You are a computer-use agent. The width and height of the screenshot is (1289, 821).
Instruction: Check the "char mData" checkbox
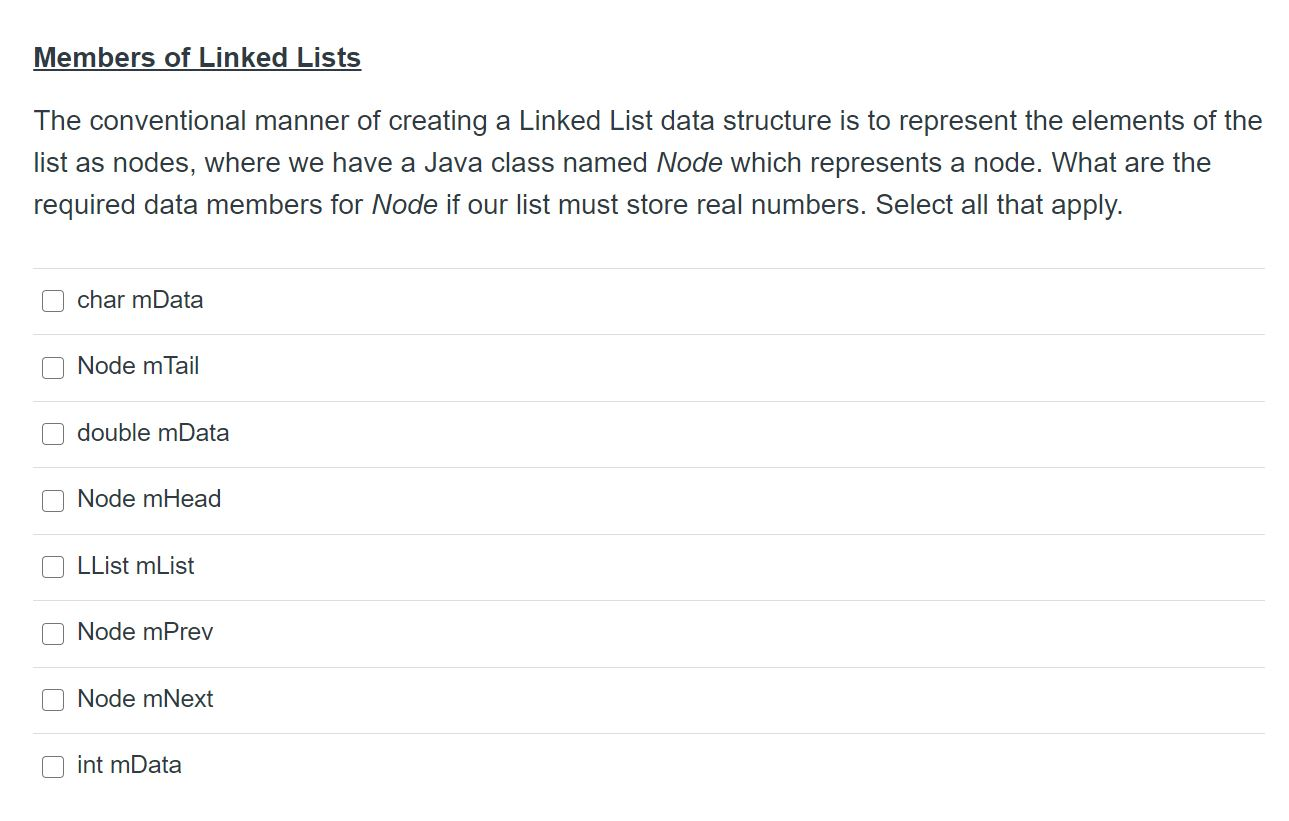(x=52, y=300)
